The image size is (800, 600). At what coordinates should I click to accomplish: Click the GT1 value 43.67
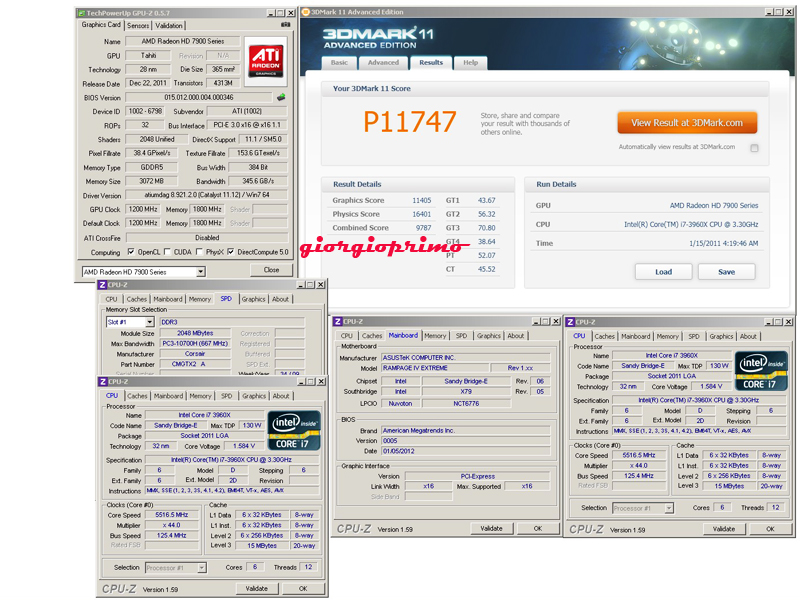(486, 201)
